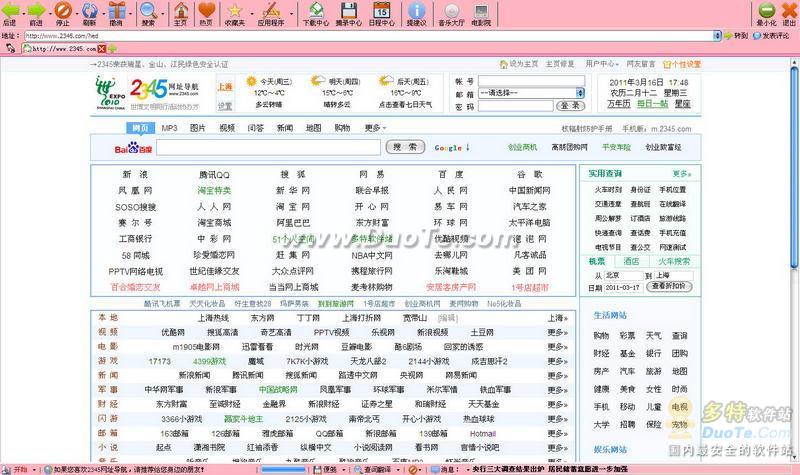Click the Stop (停止) toolbar icon

pos(63,10)
